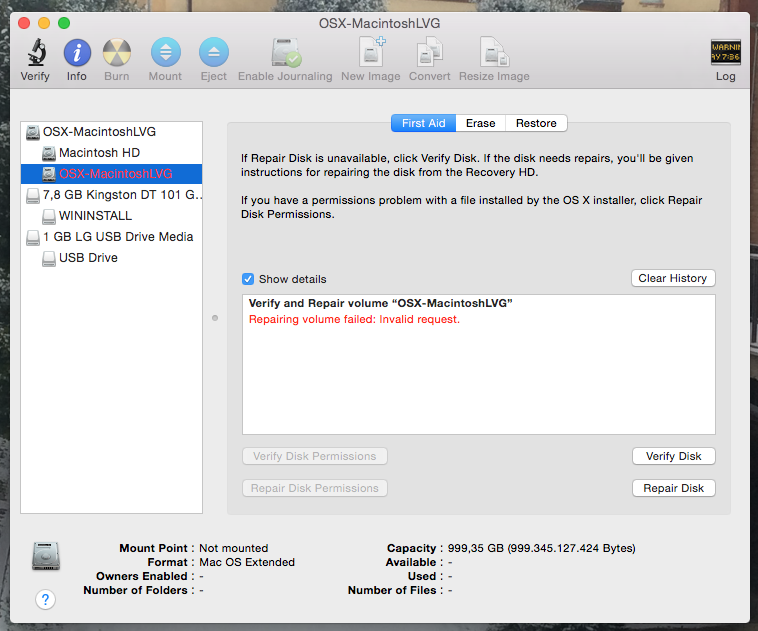Click the Eject toolbar icon
This screenshot has width=758, height=631.
coord(214,52)
